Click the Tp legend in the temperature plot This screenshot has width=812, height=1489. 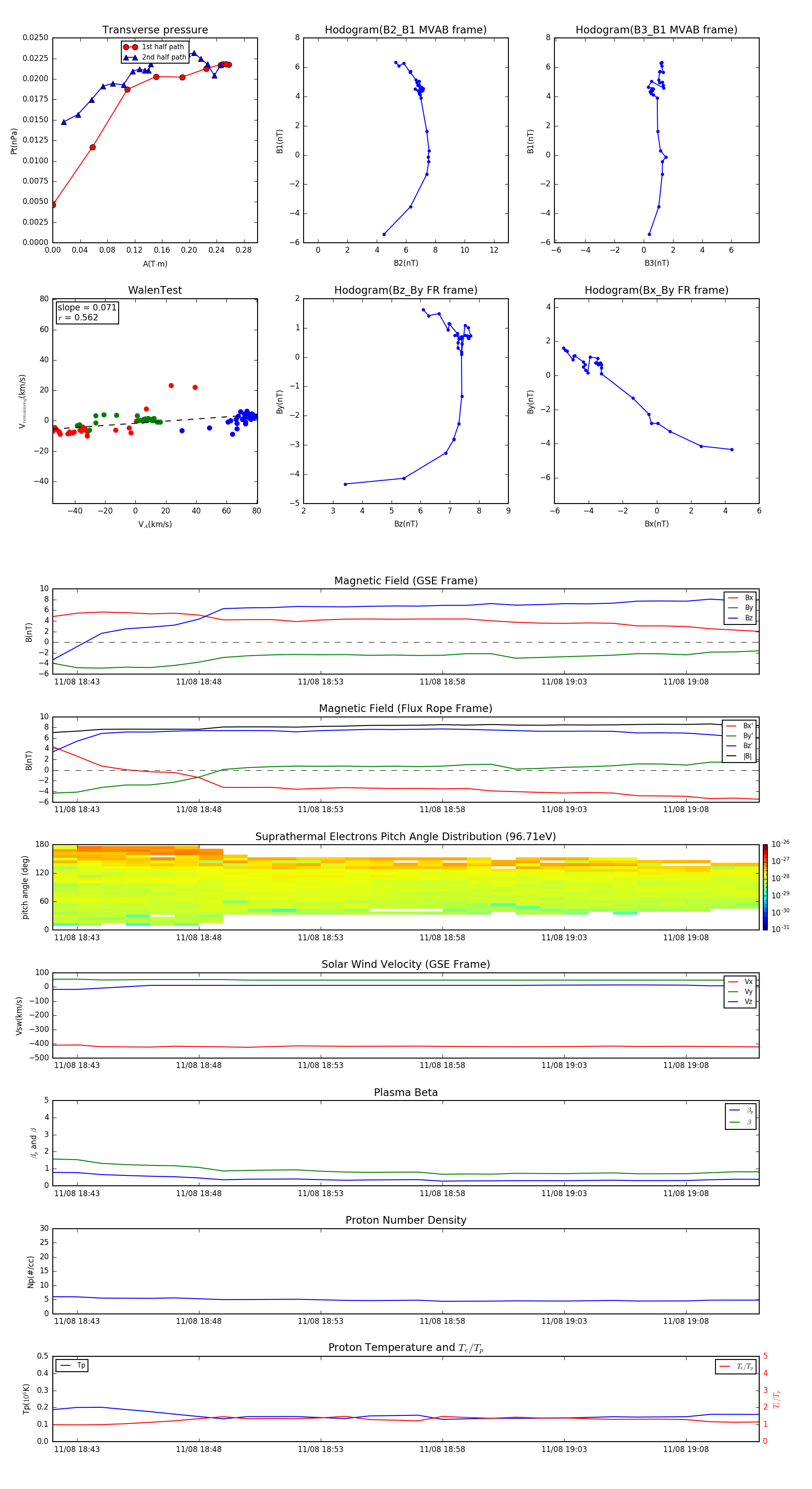[72, 1365]
